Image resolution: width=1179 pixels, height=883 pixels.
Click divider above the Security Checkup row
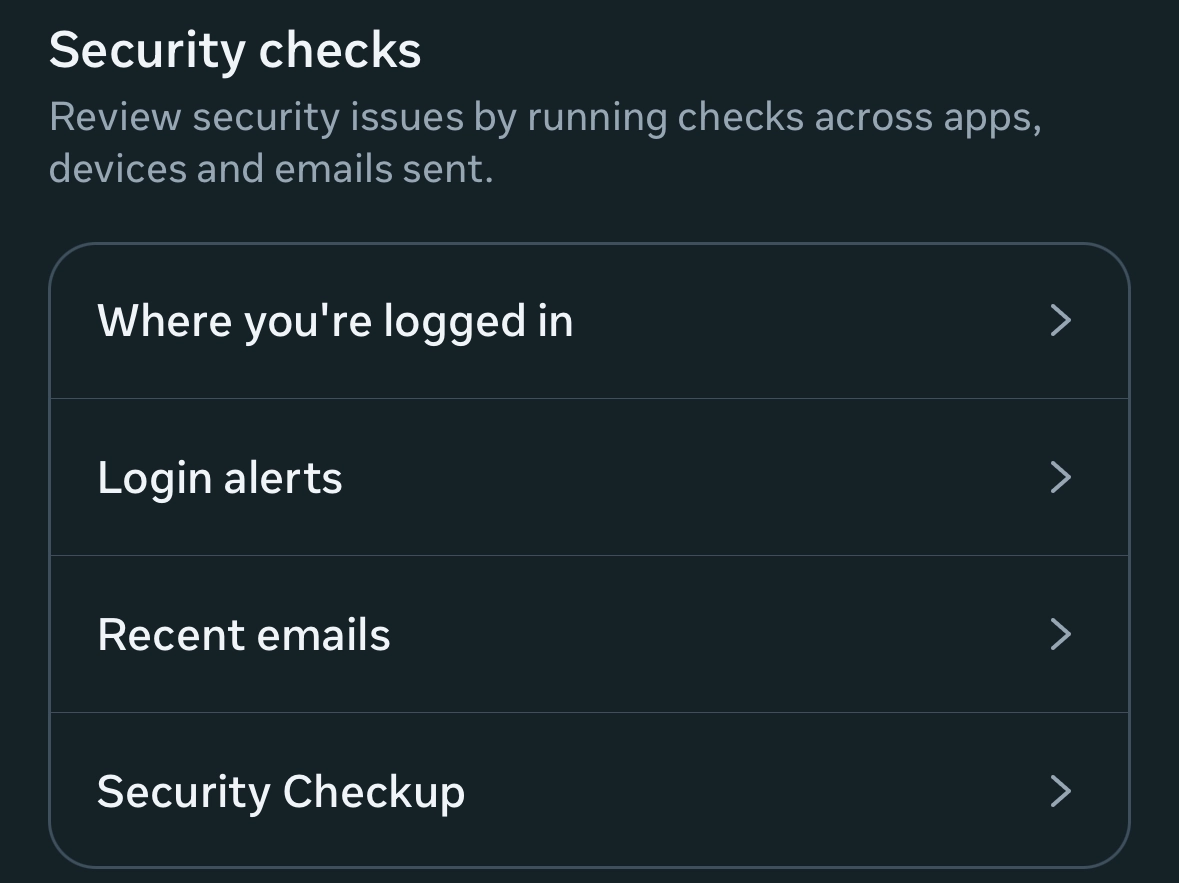(589, 713)
